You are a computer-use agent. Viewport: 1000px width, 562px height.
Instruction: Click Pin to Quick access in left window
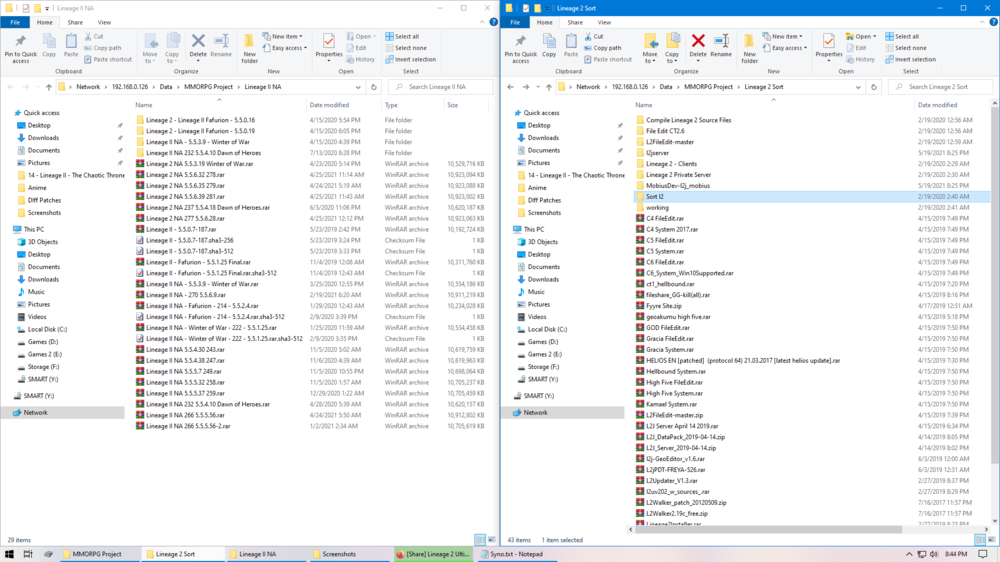point(21,46)
